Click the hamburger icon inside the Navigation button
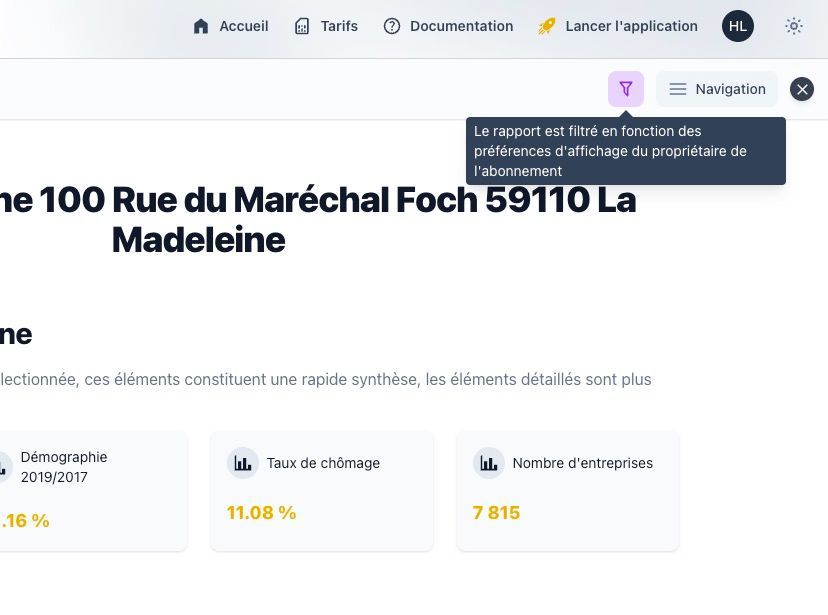828x615 pixels. [678, 89]
